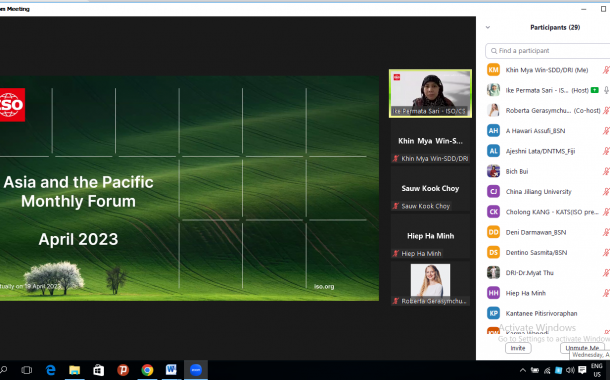Click the muted mic icon for Deni Darmawan_BSN
This screenshot has width=610, height=380.
point(606,232)
